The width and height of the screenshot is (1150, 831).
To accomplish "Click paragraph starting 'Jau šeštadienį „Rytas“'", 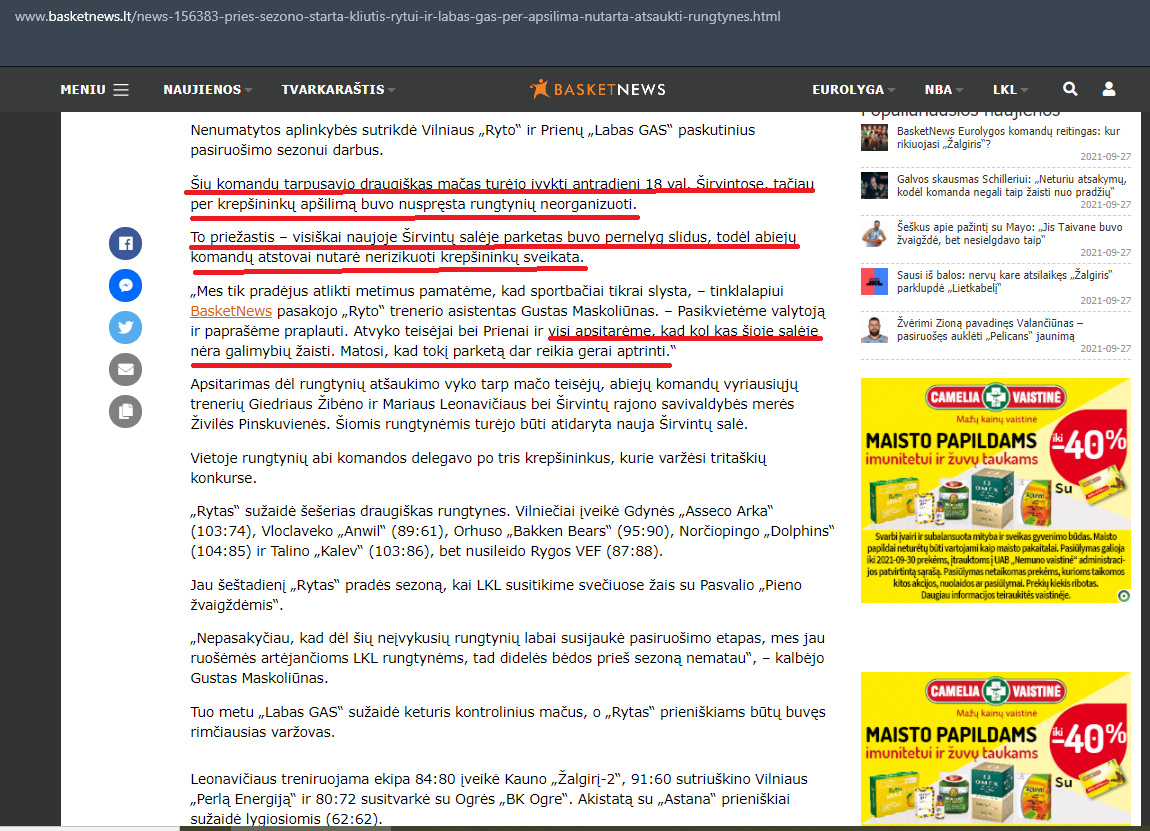I will 496,595.
